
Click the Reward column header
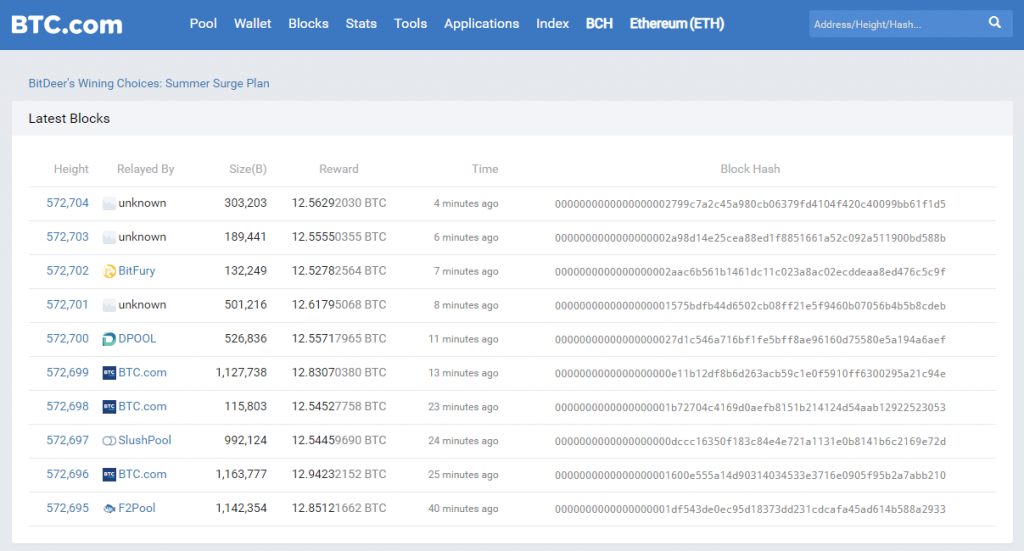338,169
